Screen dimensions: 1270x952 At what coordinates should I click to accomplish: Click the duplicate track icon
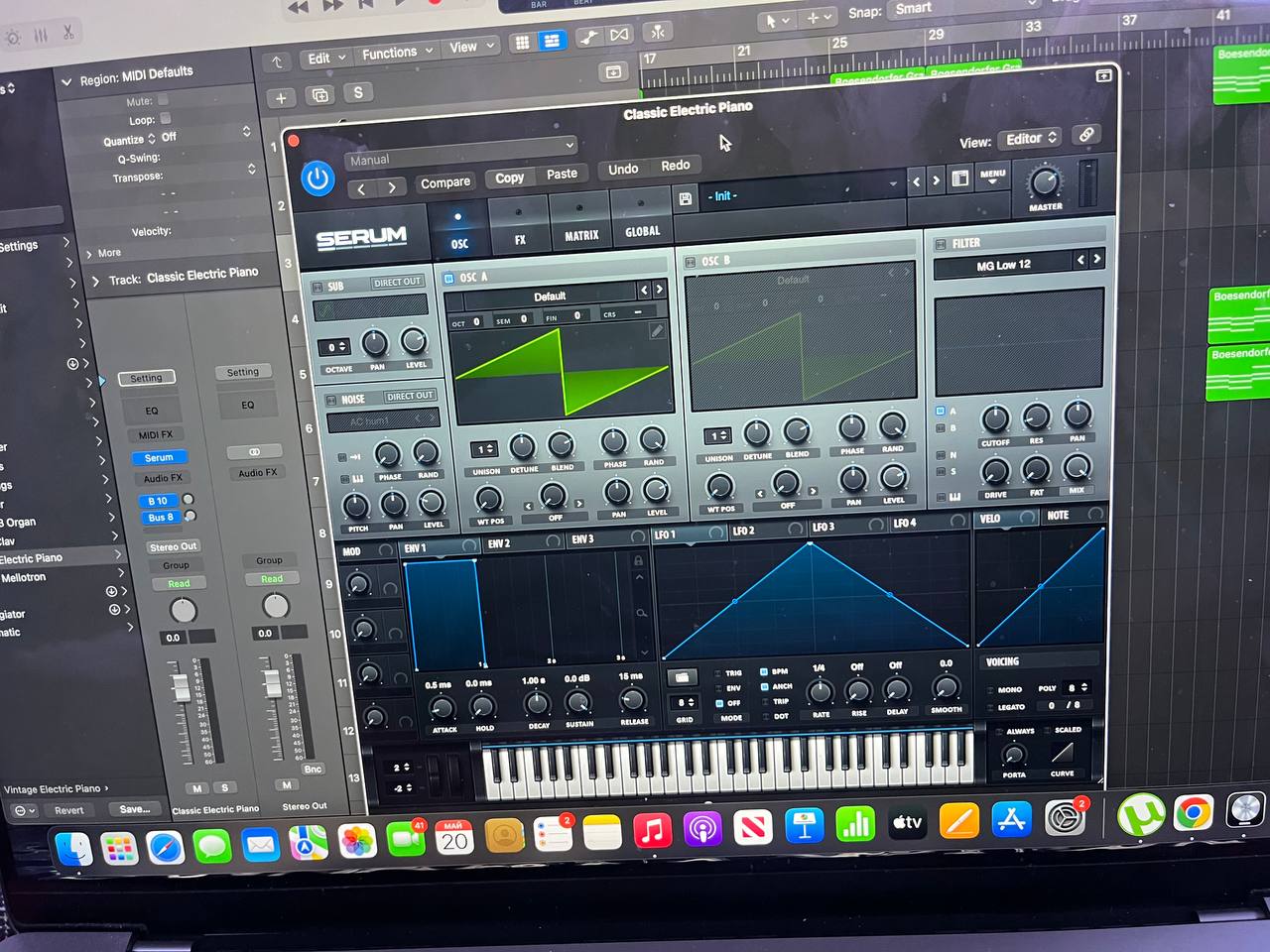[x=319, y=95]
